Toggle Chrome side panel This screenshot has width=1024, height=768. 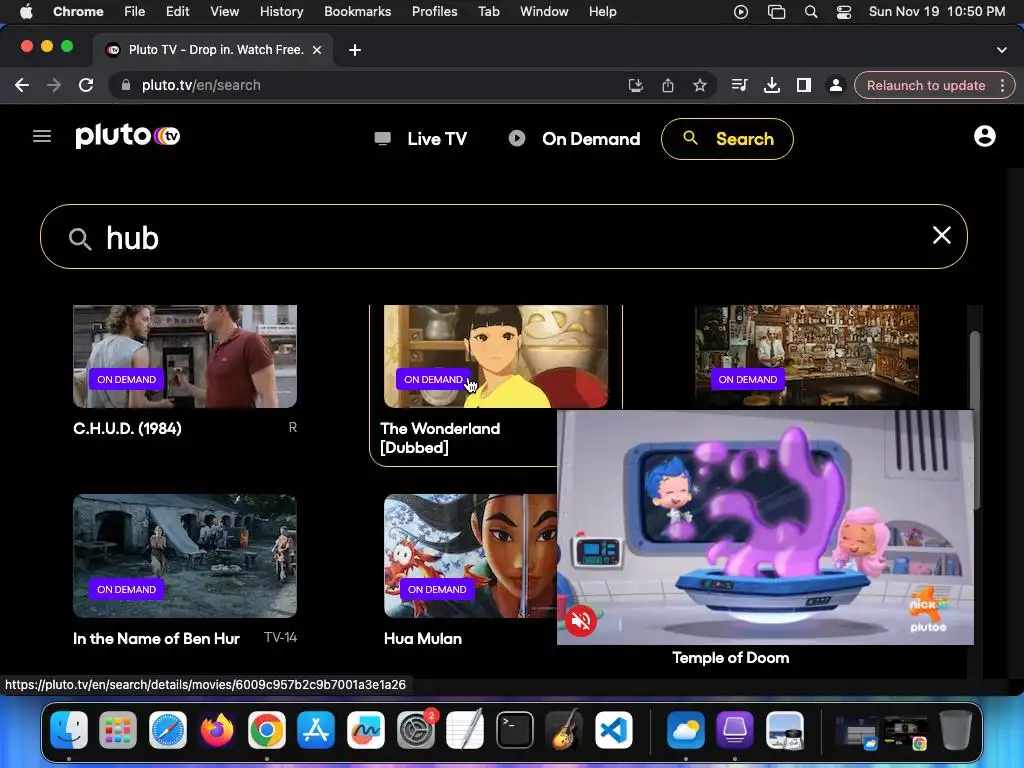point(803,85)
